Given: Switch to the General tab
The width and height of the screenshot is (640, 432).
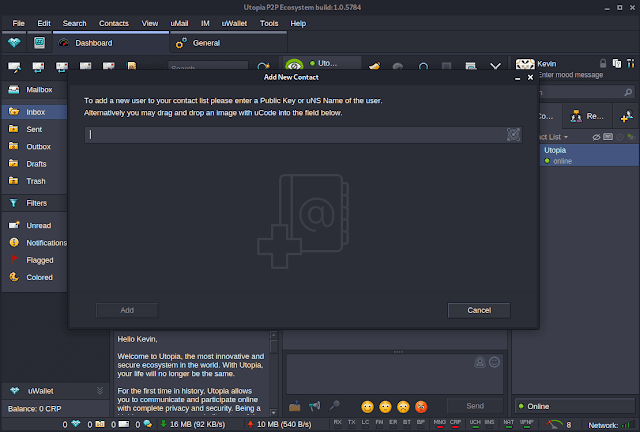Looking at the screenshot, I should (x=205, y=43).
